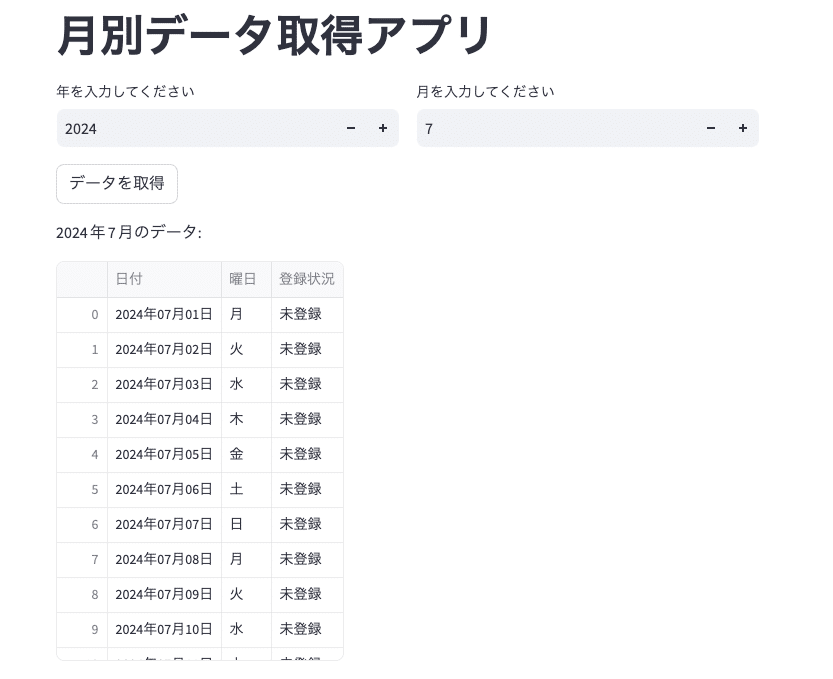Select the cell 2024年07月06日
This screenshot has width=833, height=679.
point(164,490)
